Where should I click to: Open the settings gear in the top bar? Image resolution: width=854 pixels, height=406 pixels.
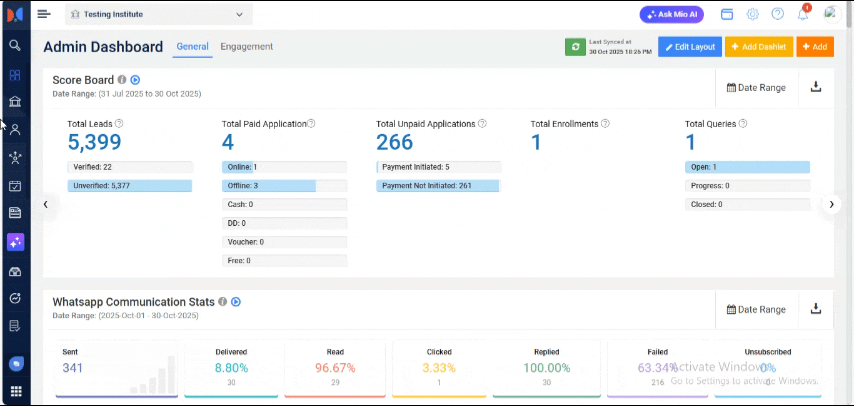(752, 14)
